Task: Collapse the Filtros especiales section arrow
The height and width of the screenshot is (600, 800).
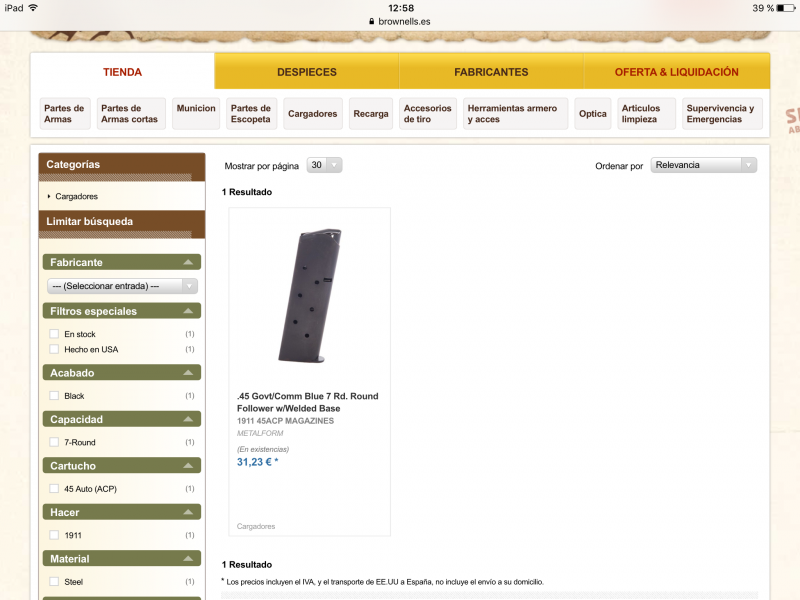Action: (188, 311)
